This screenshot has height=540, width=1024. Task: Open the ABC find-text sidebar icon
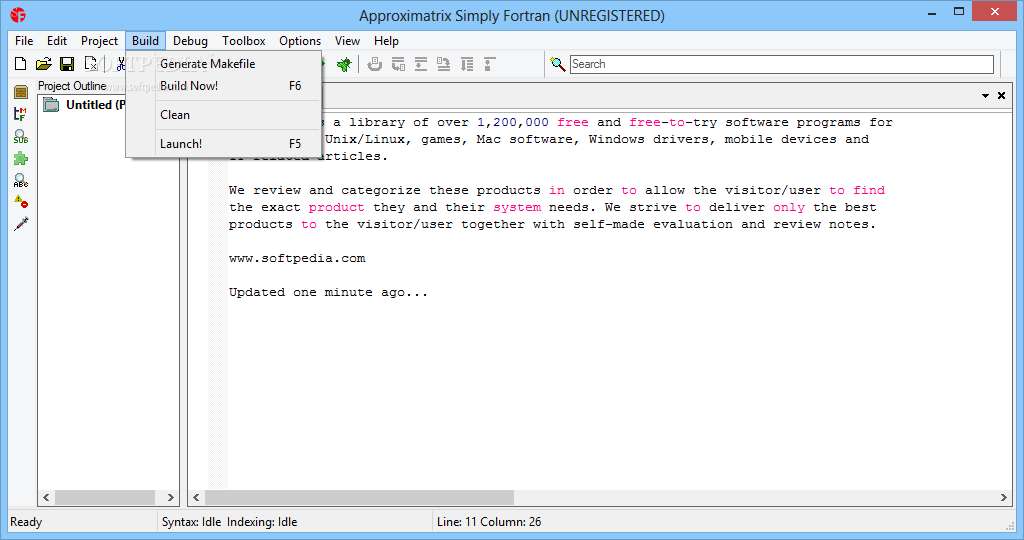coord(21,180)
